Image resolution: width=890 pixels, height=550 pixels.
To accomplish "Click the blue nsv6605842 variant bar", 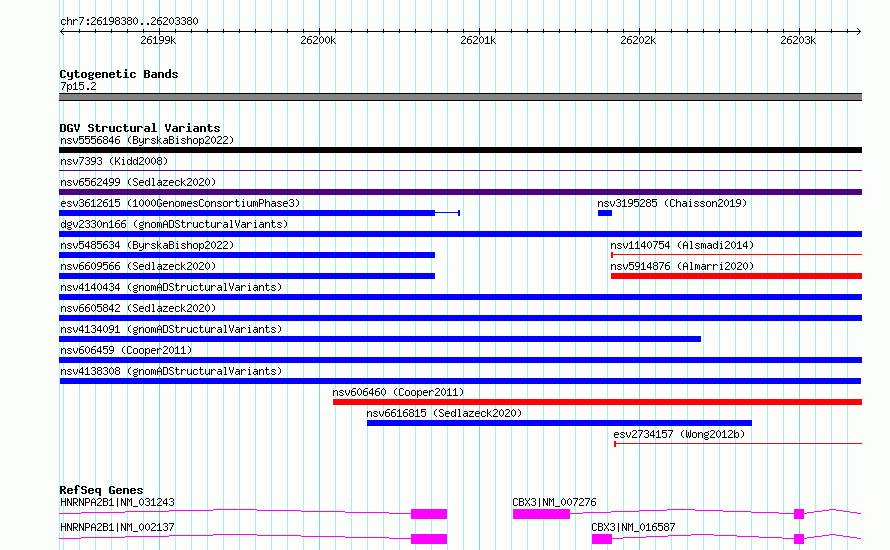I will click(x=460, y=318).
